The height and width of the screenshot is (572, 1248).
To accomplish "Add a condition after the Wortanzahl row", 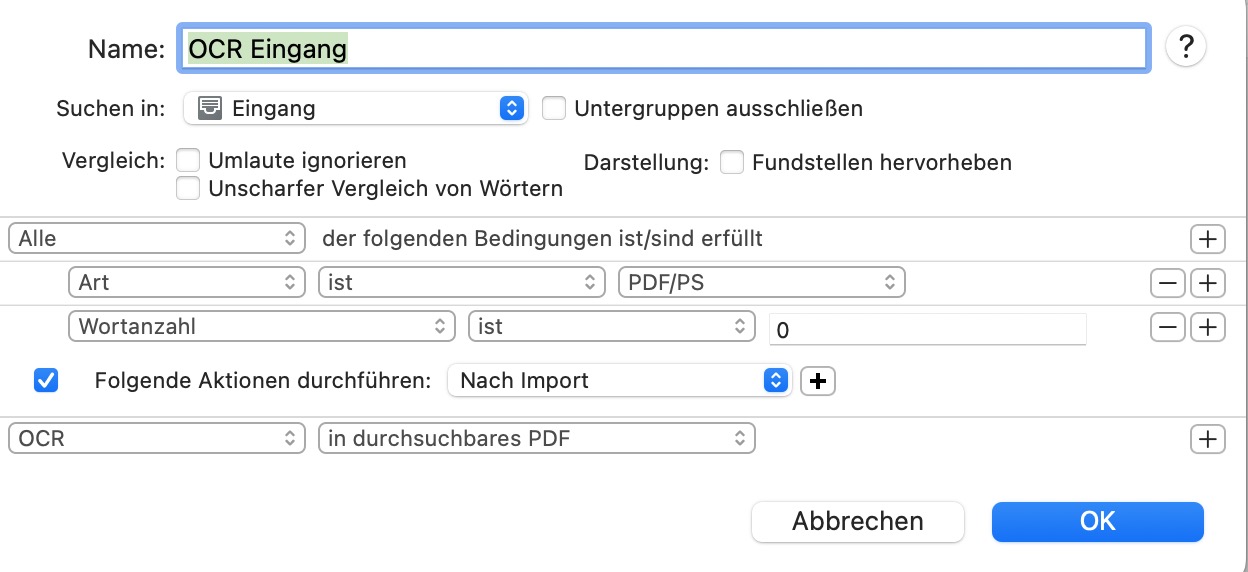I will 1208,327.
